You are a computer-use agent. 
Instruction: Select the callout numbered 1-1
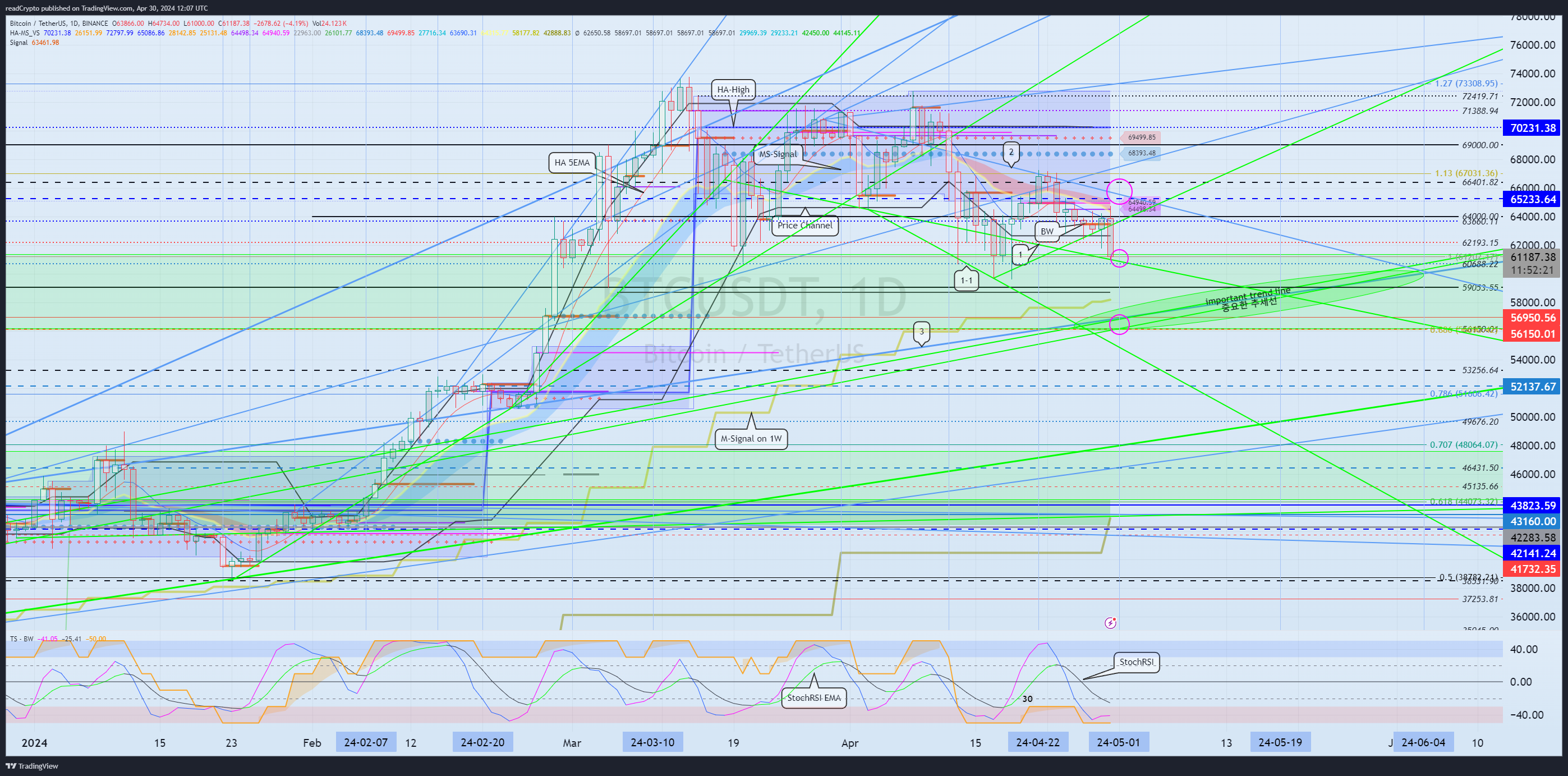click(x=967, y=281)
